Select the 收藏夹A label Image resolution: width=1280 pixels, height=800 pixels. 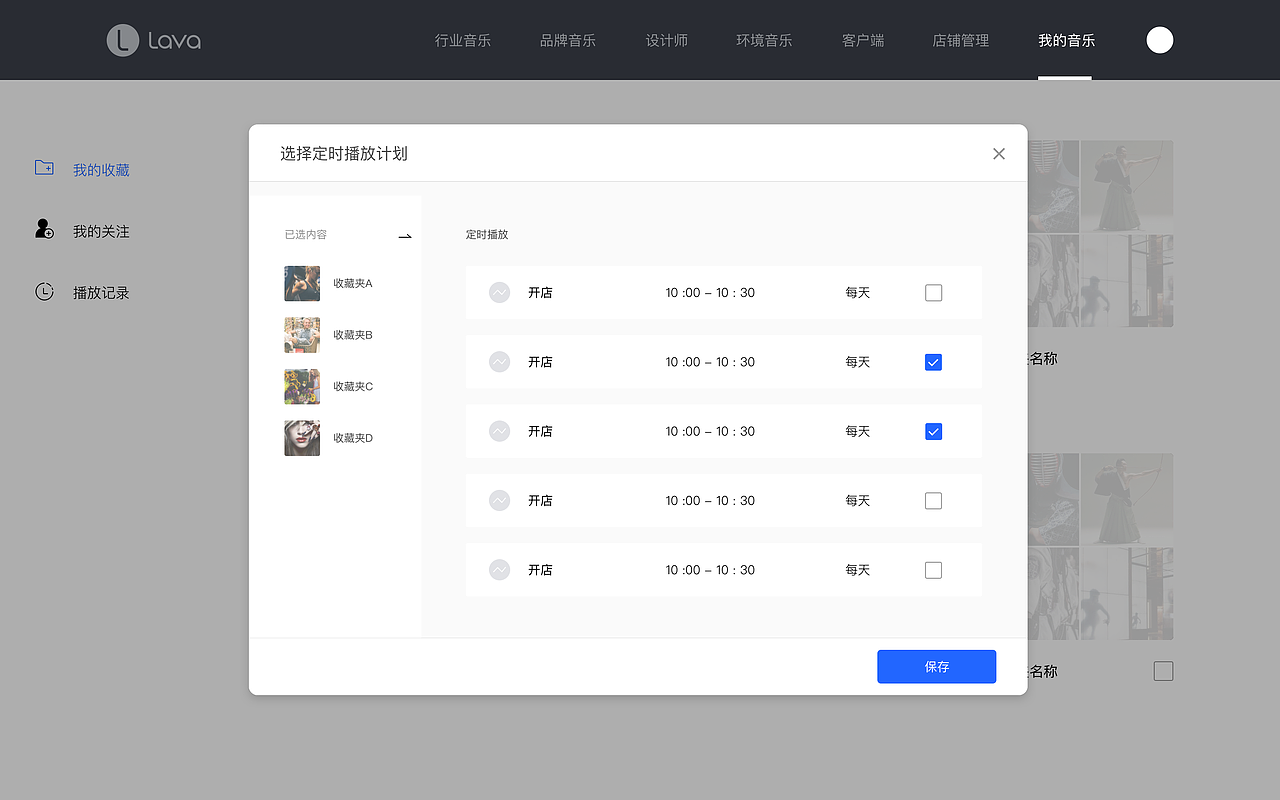tap(353, 283)
